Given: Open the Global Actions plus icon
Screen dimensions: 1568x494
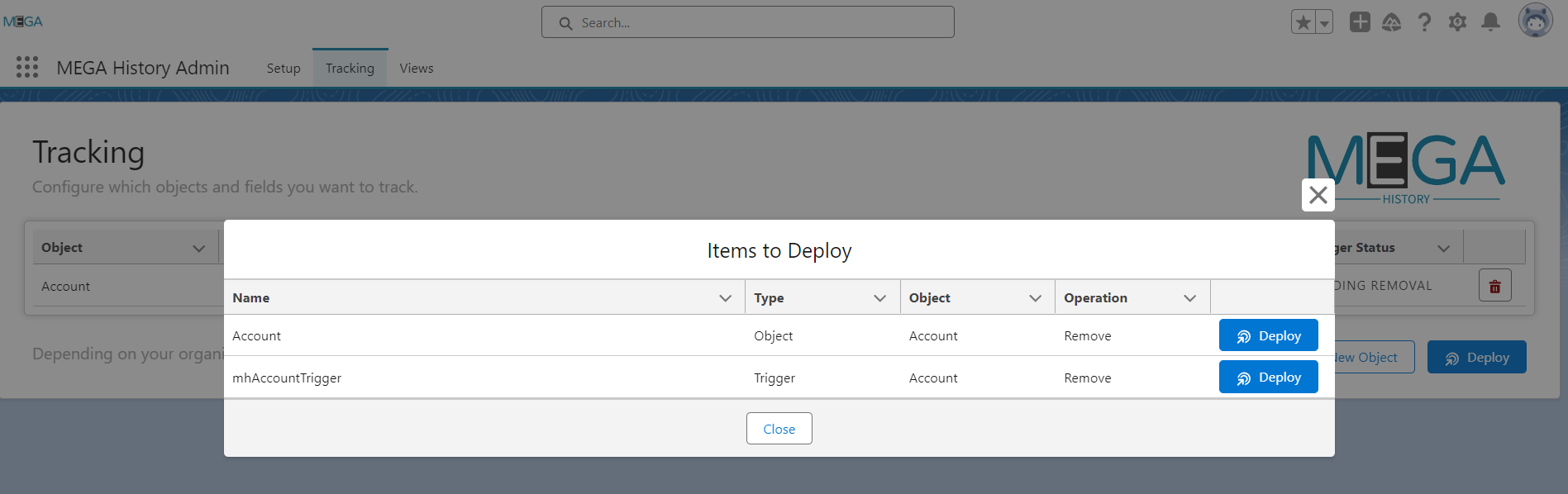Looking at the screenshot, I should (1360, 22).
